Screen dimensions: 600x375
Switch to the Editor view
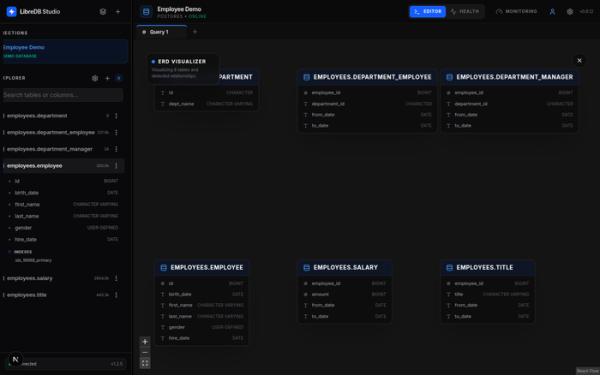click(x=427, y=11)
